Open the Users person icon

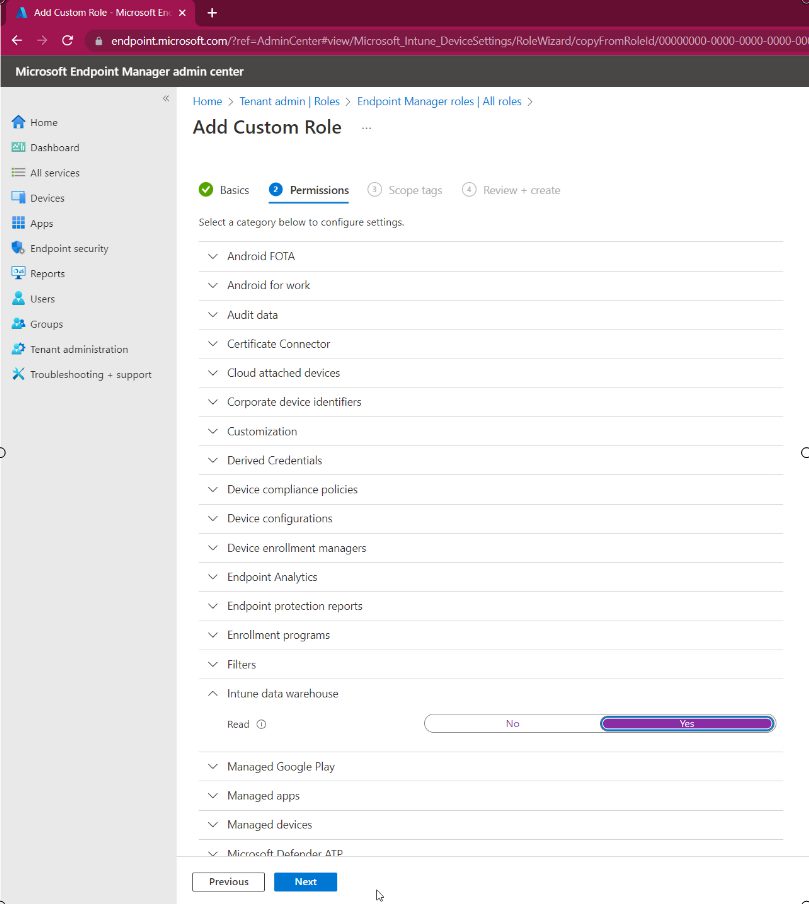18,299
